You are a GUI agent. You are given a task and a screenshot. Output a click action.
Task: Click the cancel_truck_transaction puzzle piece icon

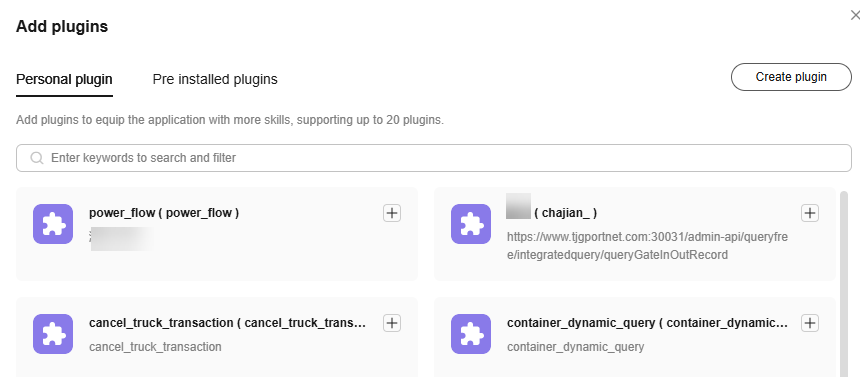coord(53,334)
